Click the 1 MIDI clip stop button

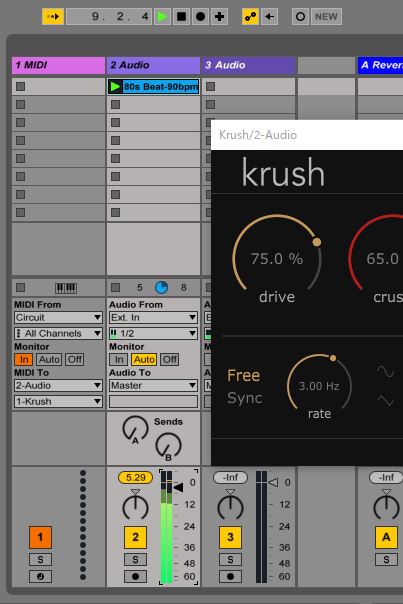coord(20,287)
